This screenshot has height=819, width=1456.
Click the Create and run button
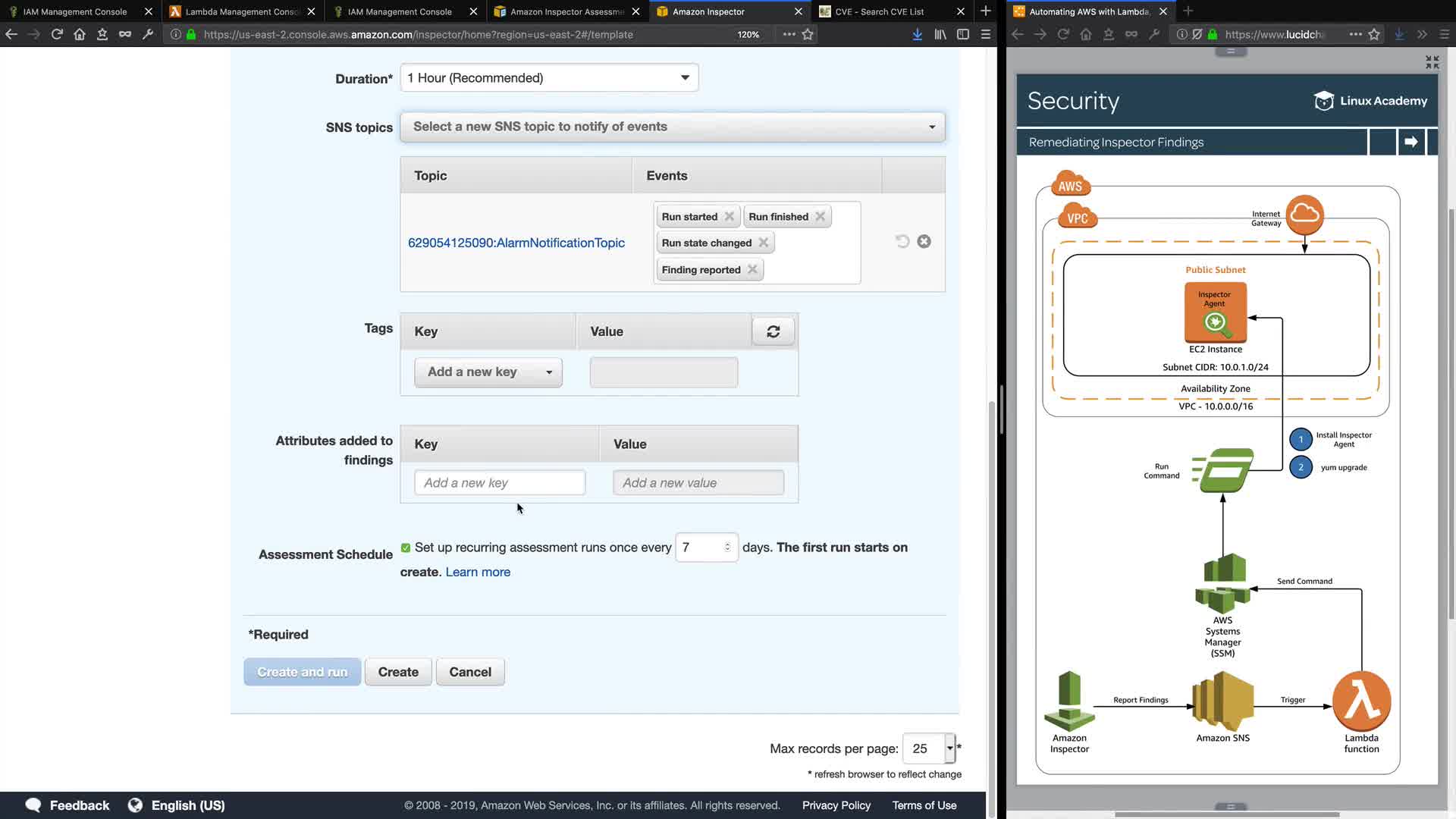302,672
